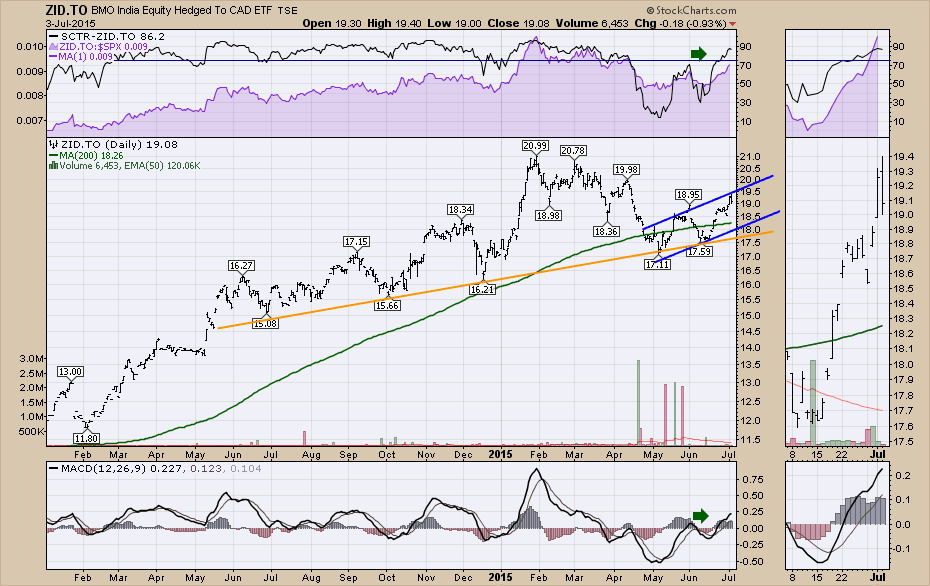Click the 13.00 price label
This screenshot has height=586, width=930.
[70, 371]
